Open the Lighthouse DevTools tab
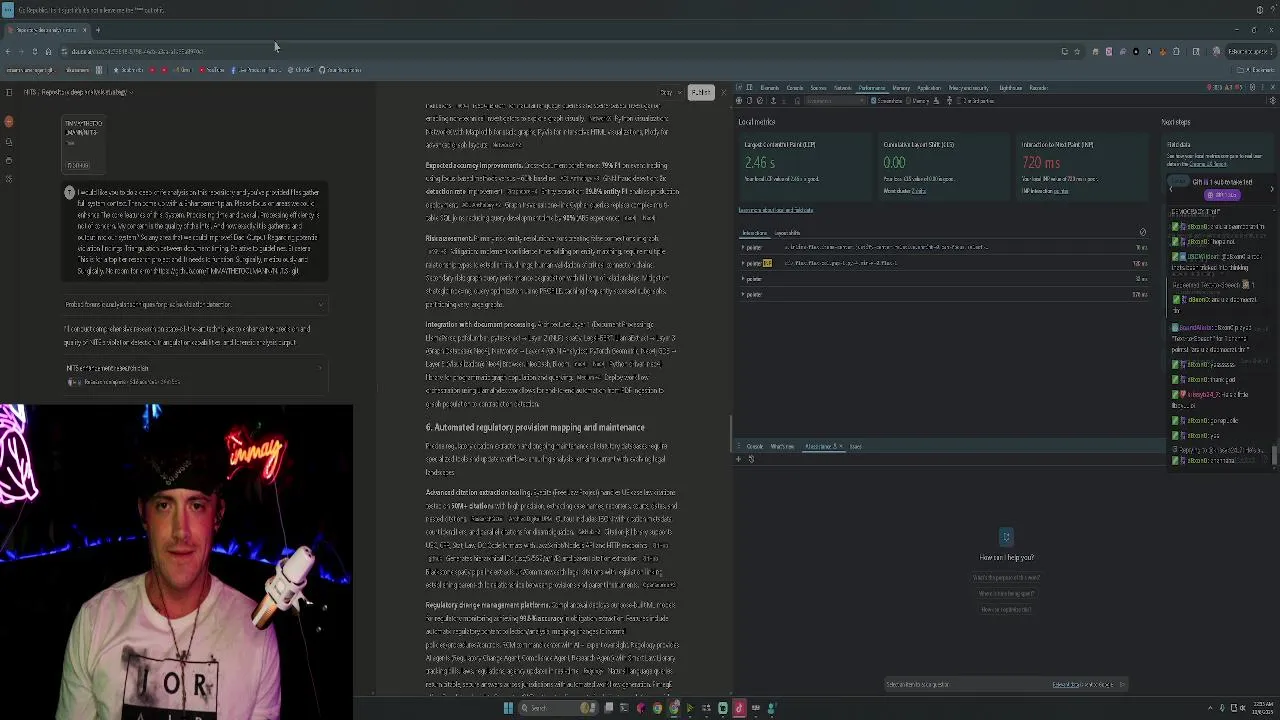This screenshot has width=1280, height=720. coord(1011,88)
